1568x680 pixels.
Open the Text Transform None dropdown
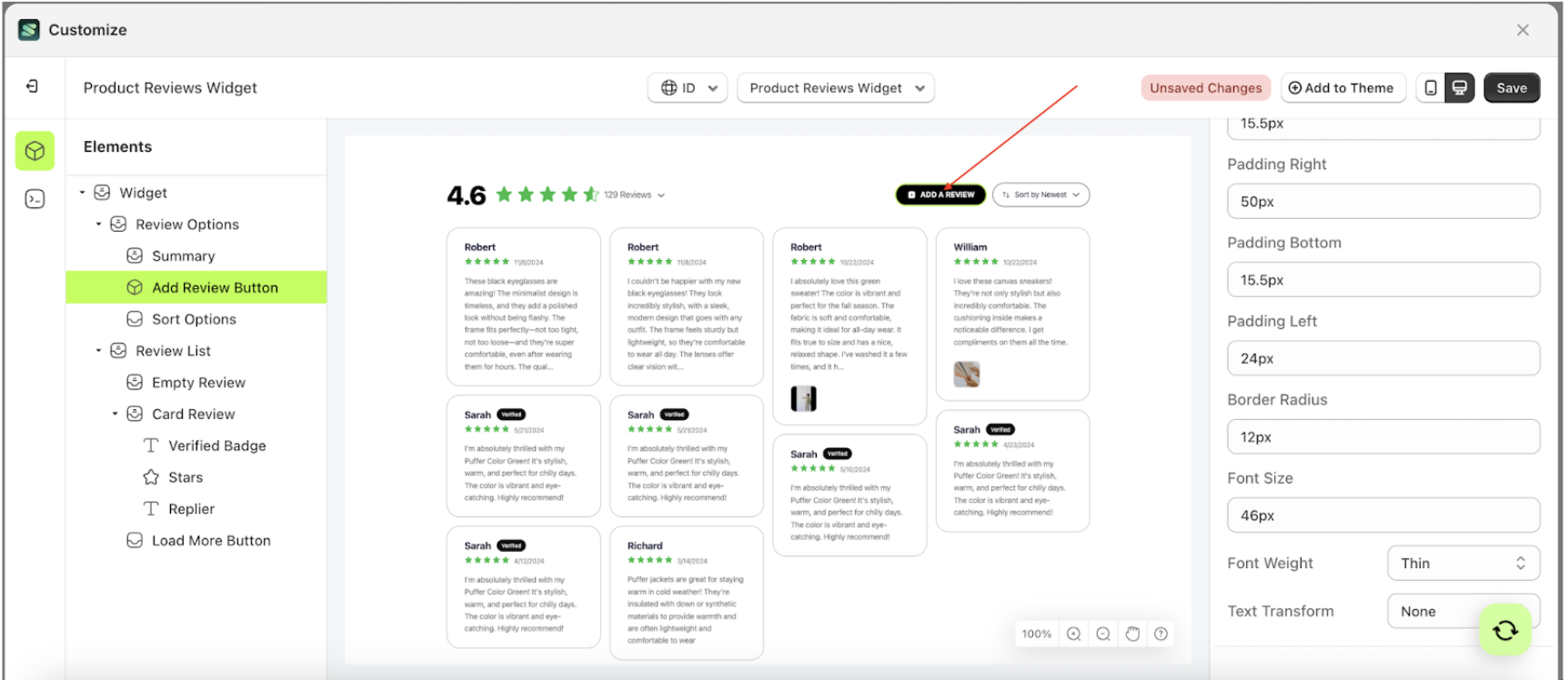click(1463, 611)
